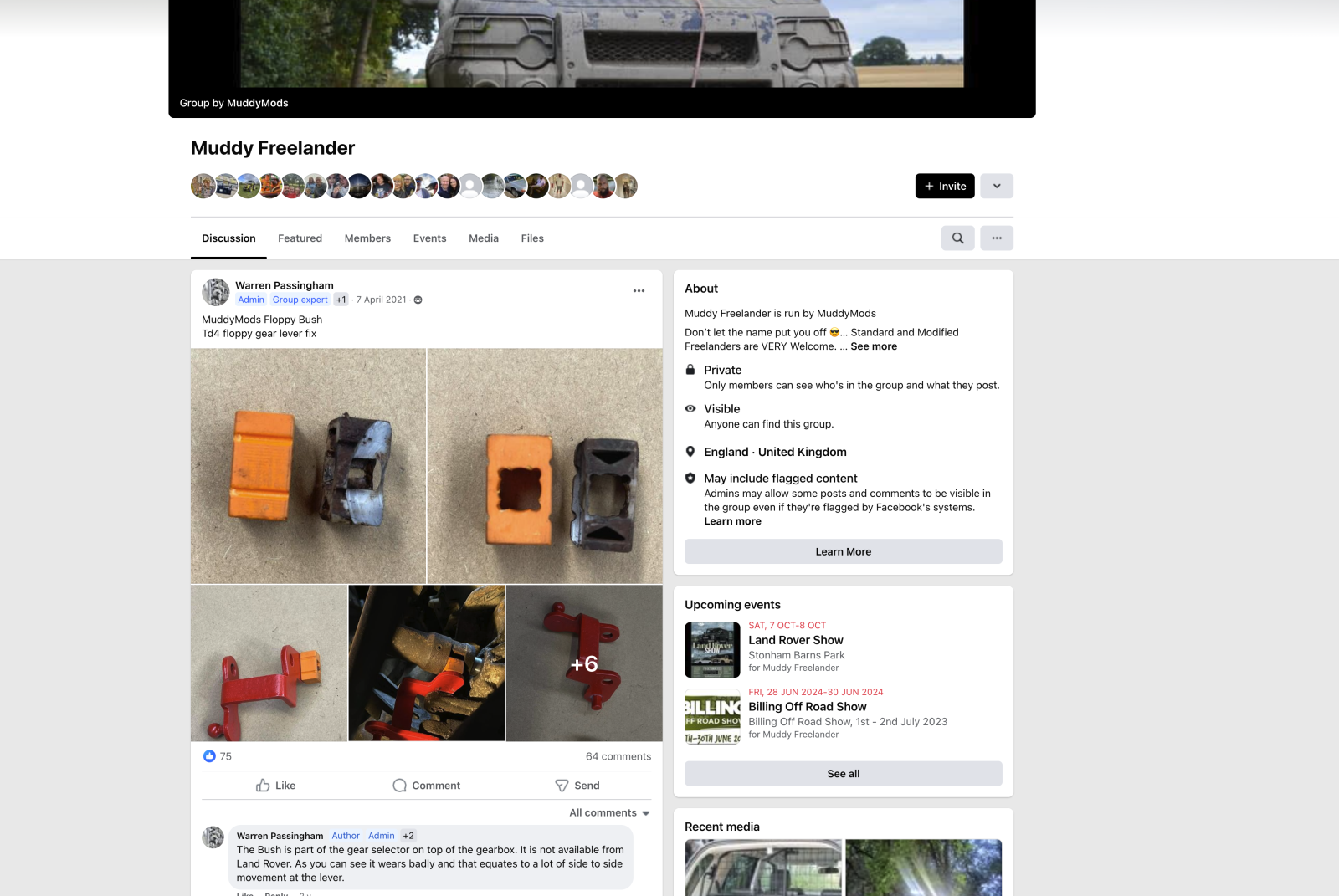Image resolution: width=1339 pixels, height=896 pixels.
Task: Open the three-dot menu beside the search button
Action: [x=997, y=238]
